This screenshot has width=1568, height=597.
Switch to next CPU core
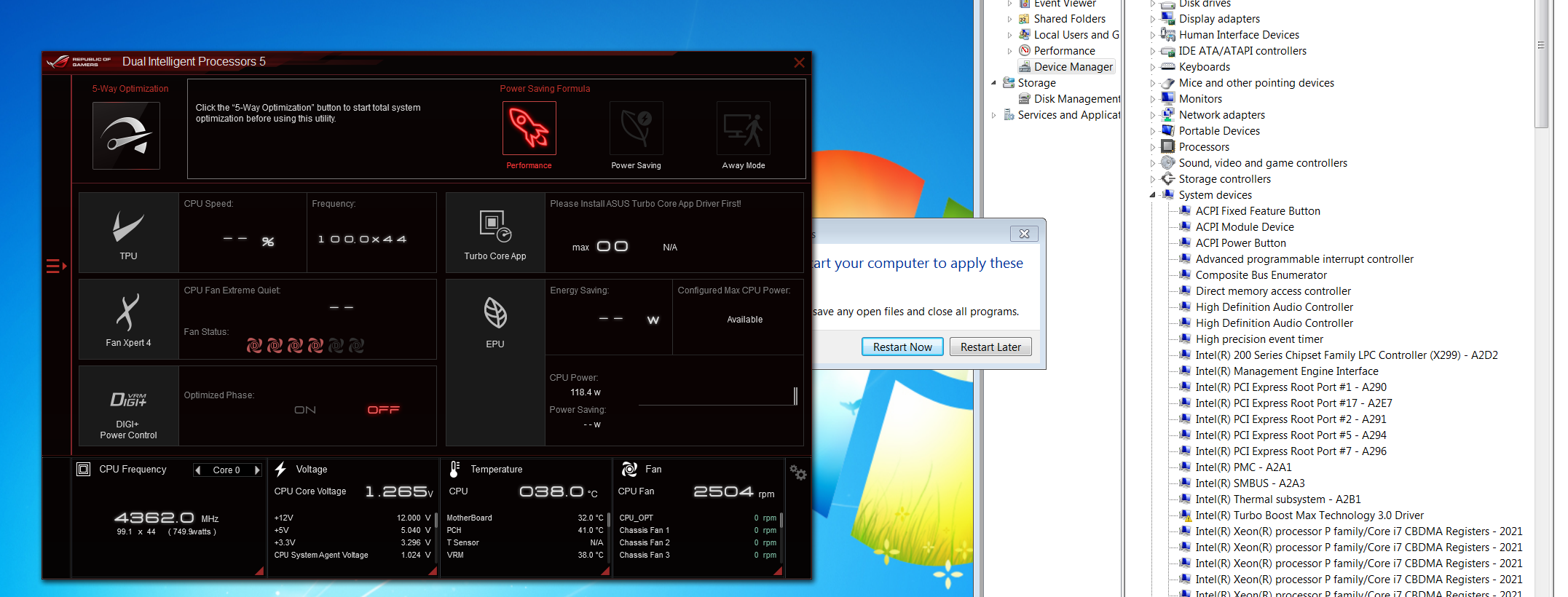256,470
